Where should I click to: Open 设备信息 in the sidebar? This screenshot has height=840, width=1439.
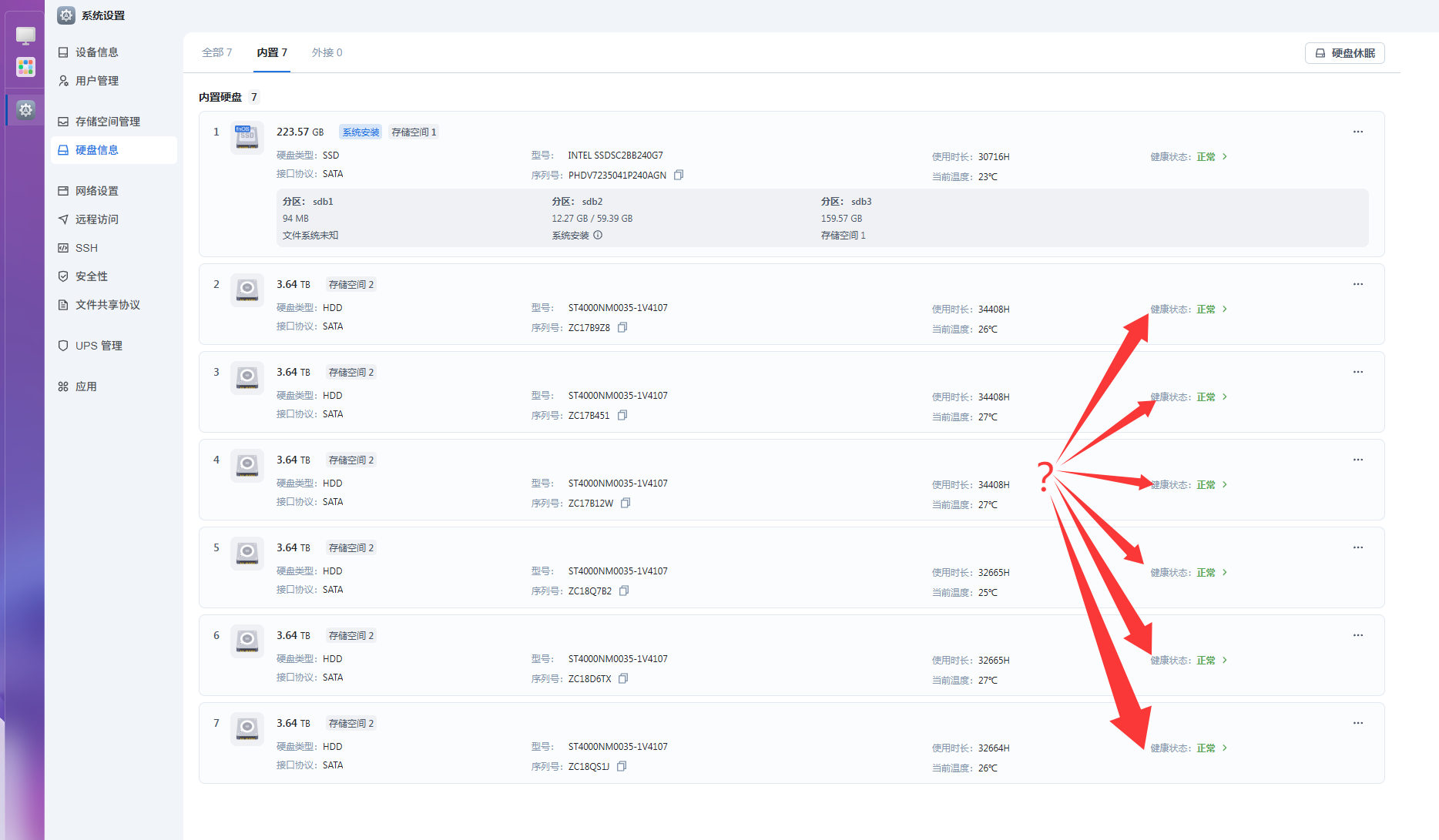tap(114, 52)
